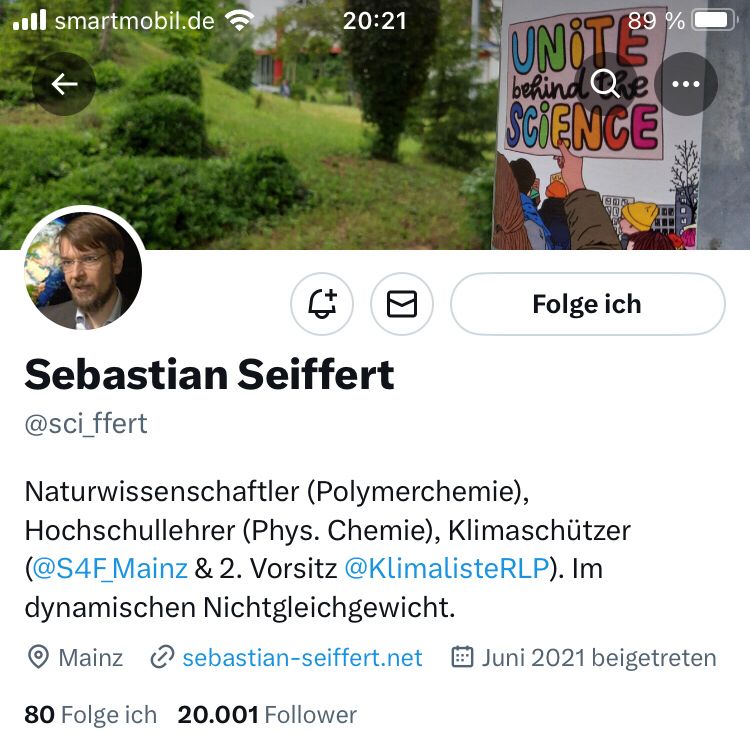Send a message via the envelope icon
This screenshot has width=750, height=755.
[402, 304]
